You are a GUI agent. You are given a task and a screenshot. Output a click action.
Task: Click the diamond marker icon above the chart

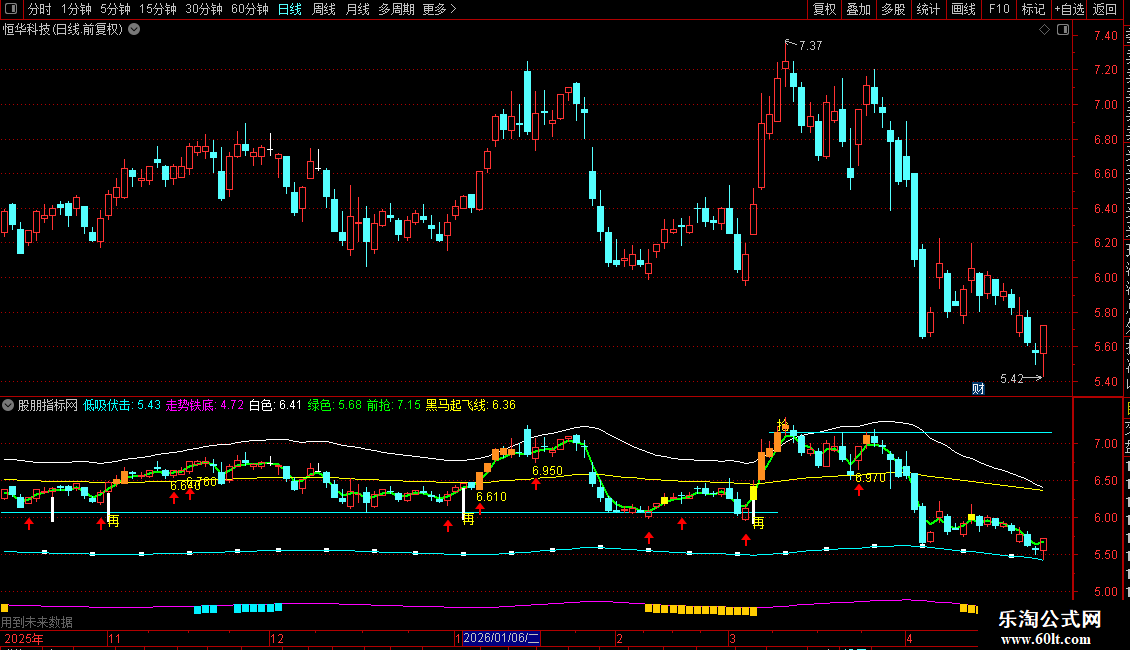pos(1044,30)
